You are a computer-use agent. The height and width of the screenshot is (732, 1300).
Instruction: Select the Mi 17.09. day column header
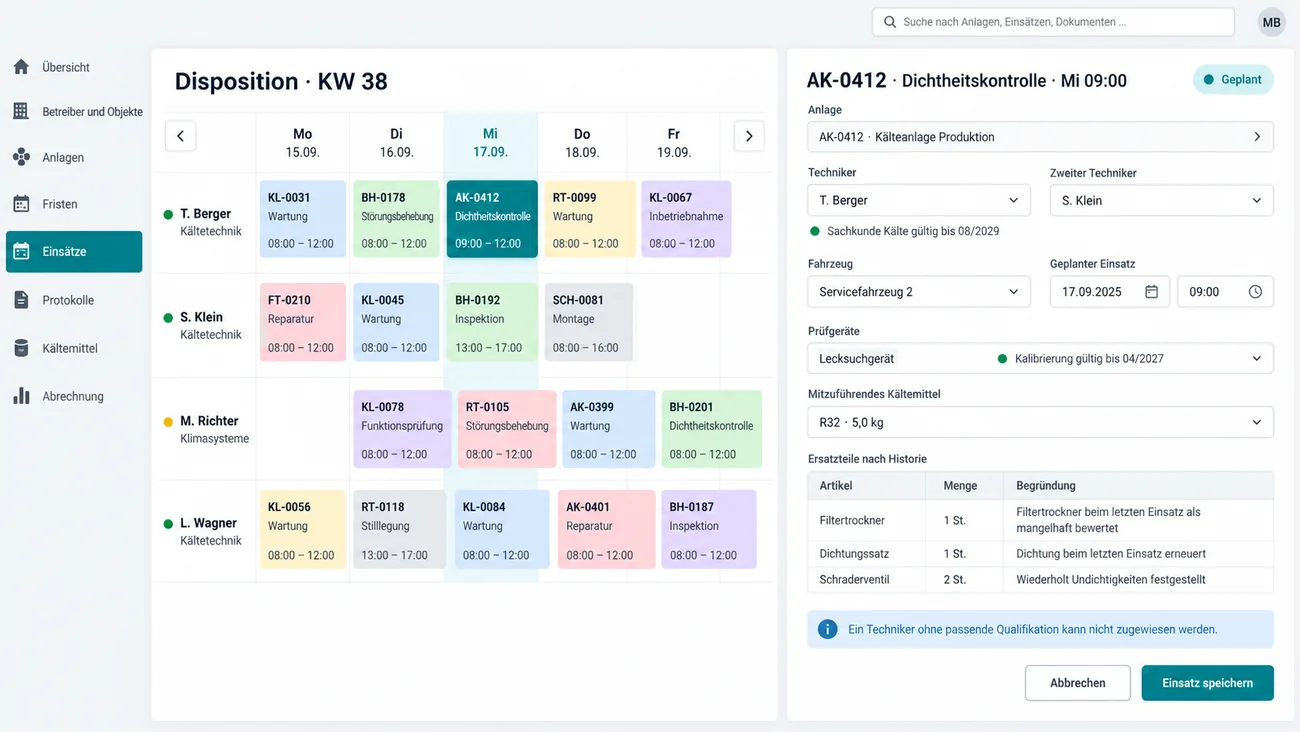(490, 143)
